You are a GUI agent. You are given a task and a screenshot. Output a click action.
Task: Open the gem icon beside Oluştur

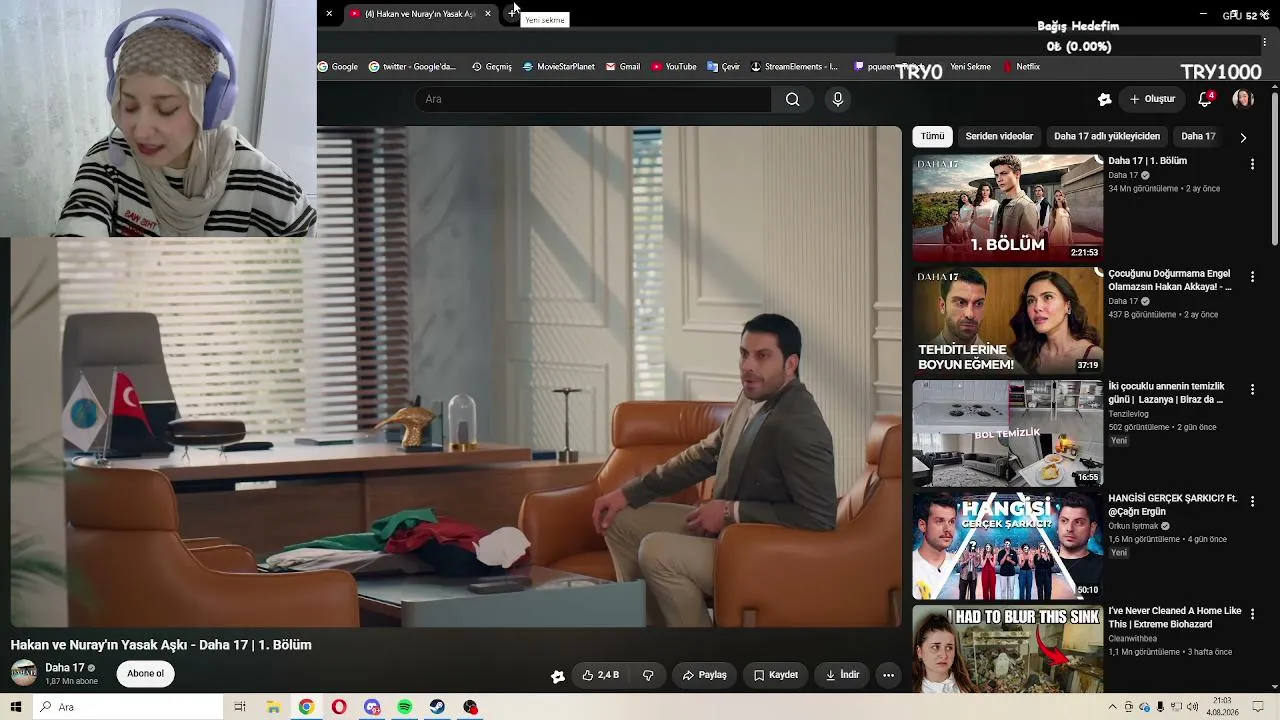pos(1104,99)
